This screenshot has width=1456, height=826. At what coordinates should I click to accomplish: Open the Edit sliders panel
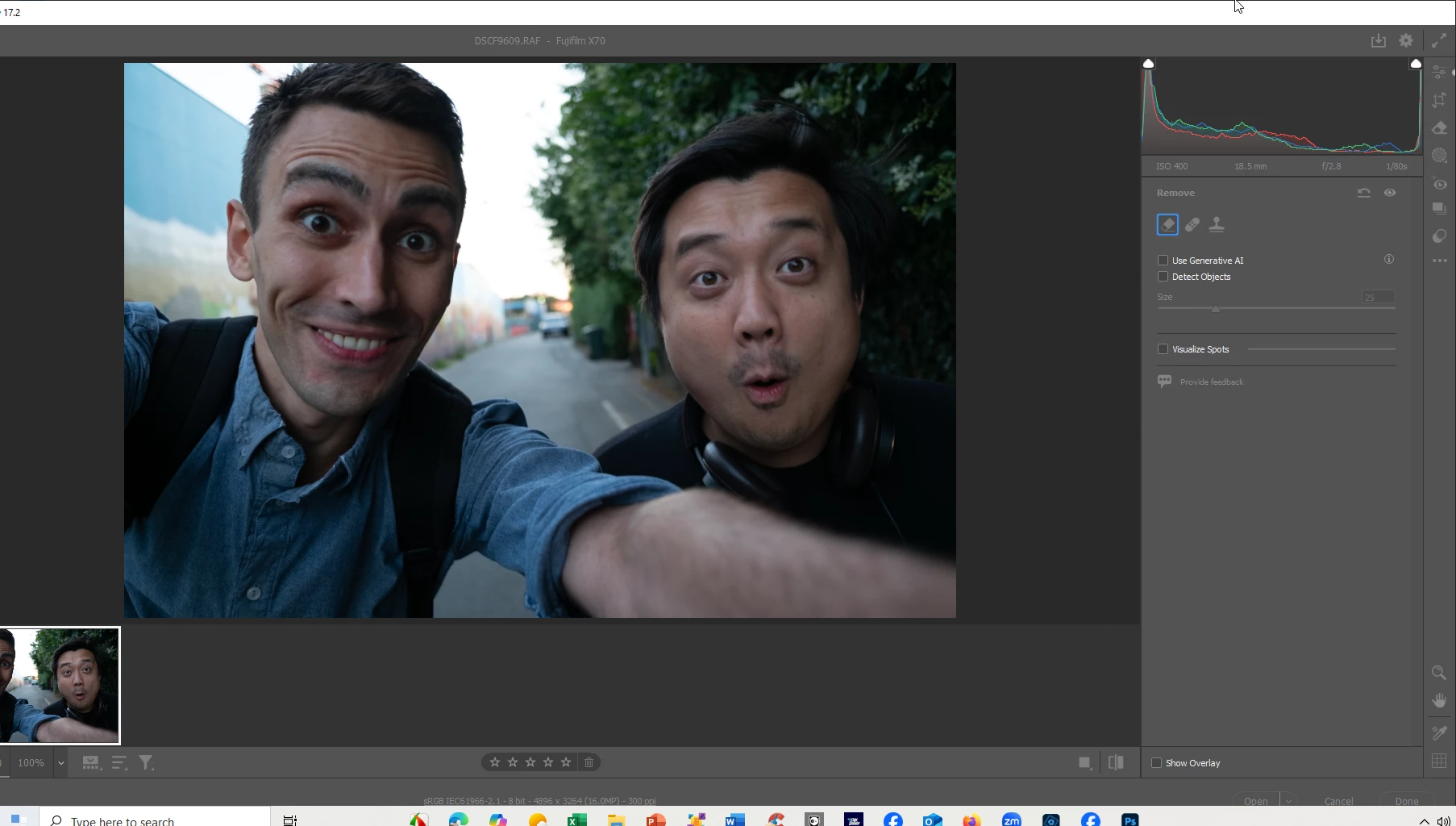point(1440,72)
